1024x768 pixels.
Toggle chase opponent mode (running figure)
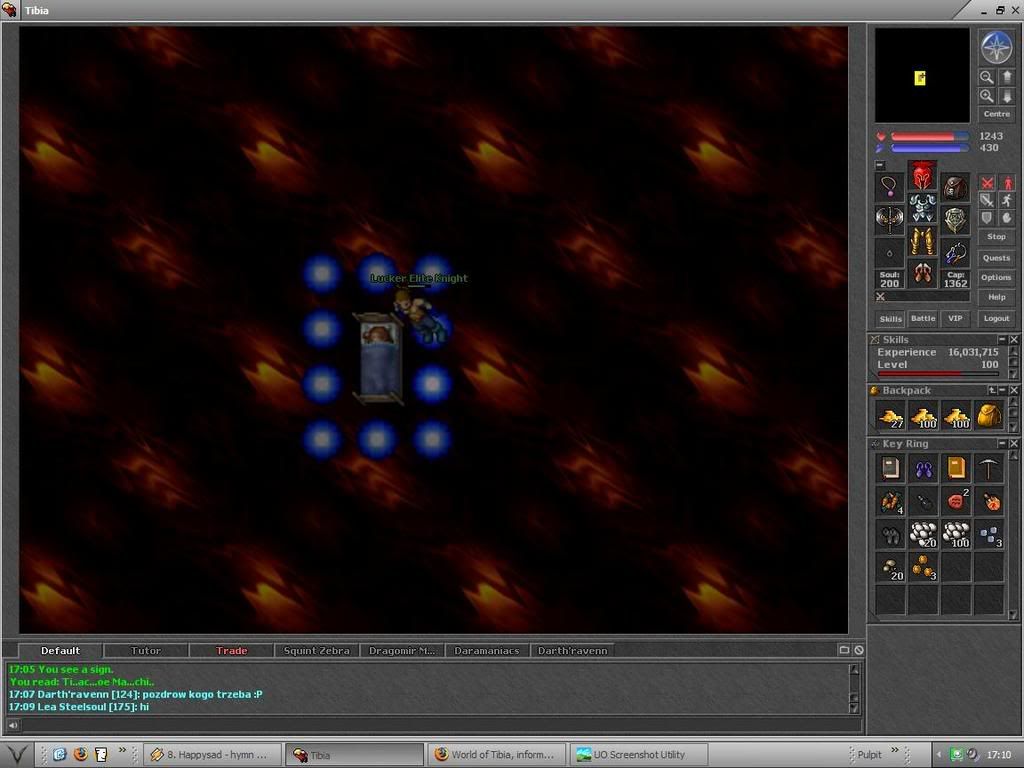point(1007,200)
